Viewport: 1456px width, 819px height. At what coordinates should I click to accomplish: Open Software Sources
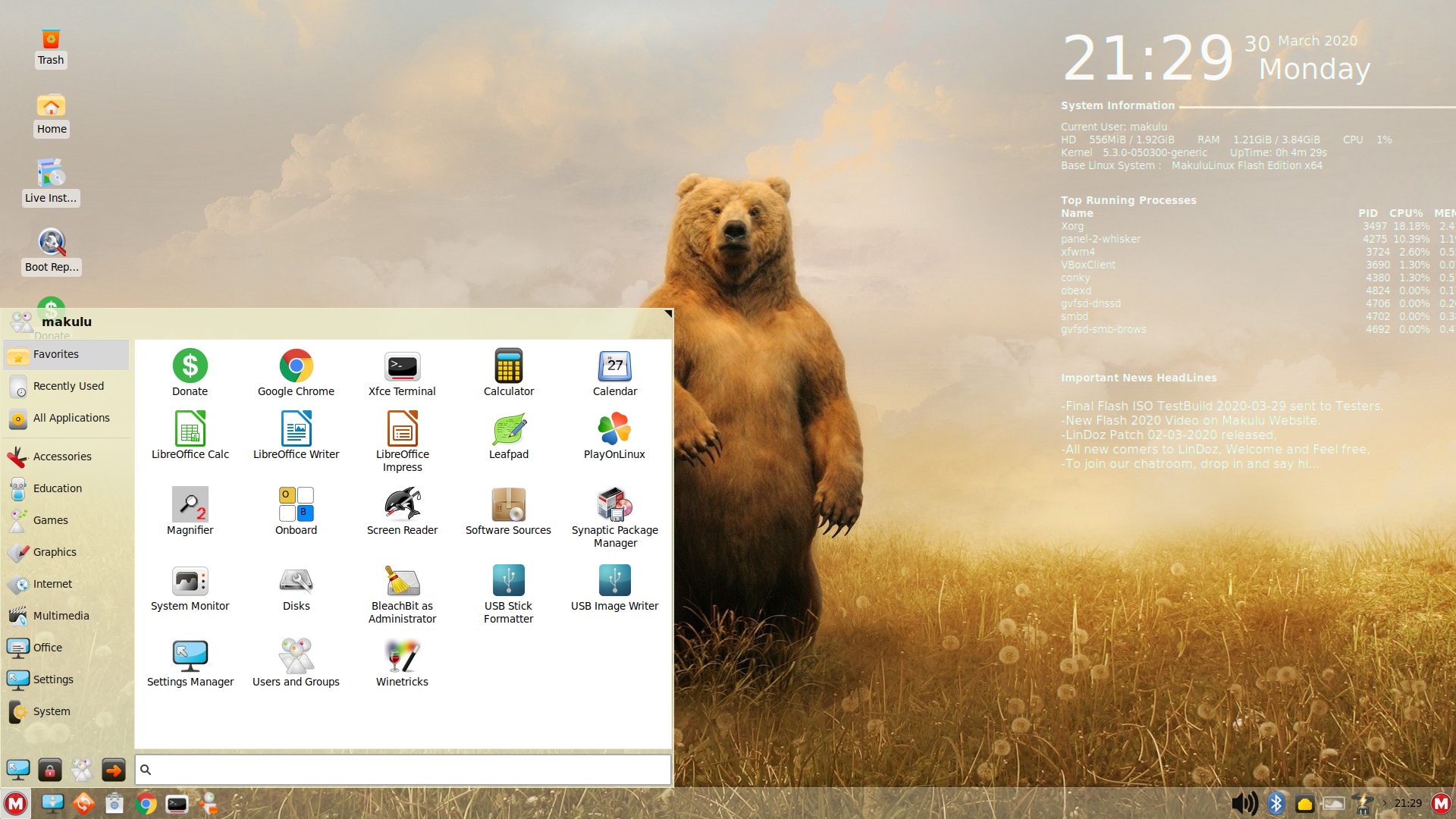[x=509, y=511]
